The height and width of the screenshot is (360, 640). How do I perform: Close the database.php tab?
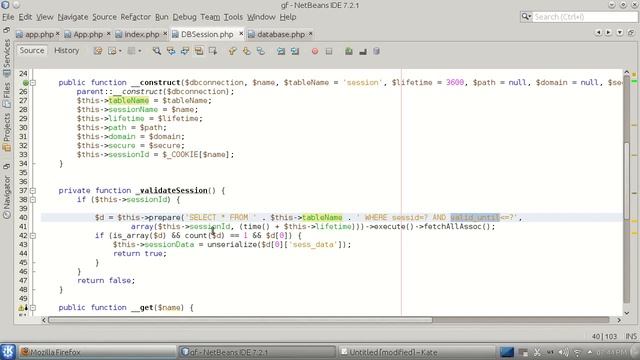(x=310, y=33)
